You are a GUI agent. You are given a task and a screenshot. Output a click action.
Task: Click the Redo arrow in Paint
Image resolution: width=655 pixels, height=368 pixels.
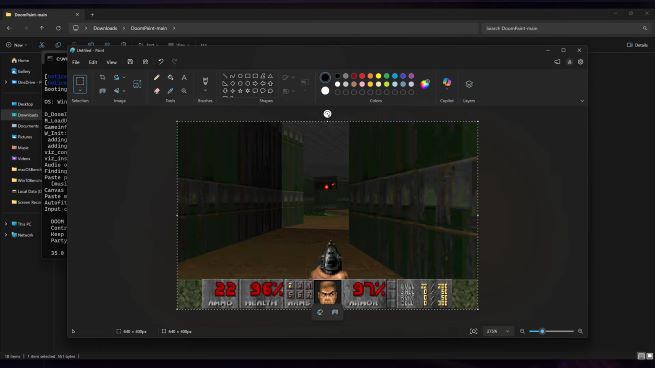(175, 62)
